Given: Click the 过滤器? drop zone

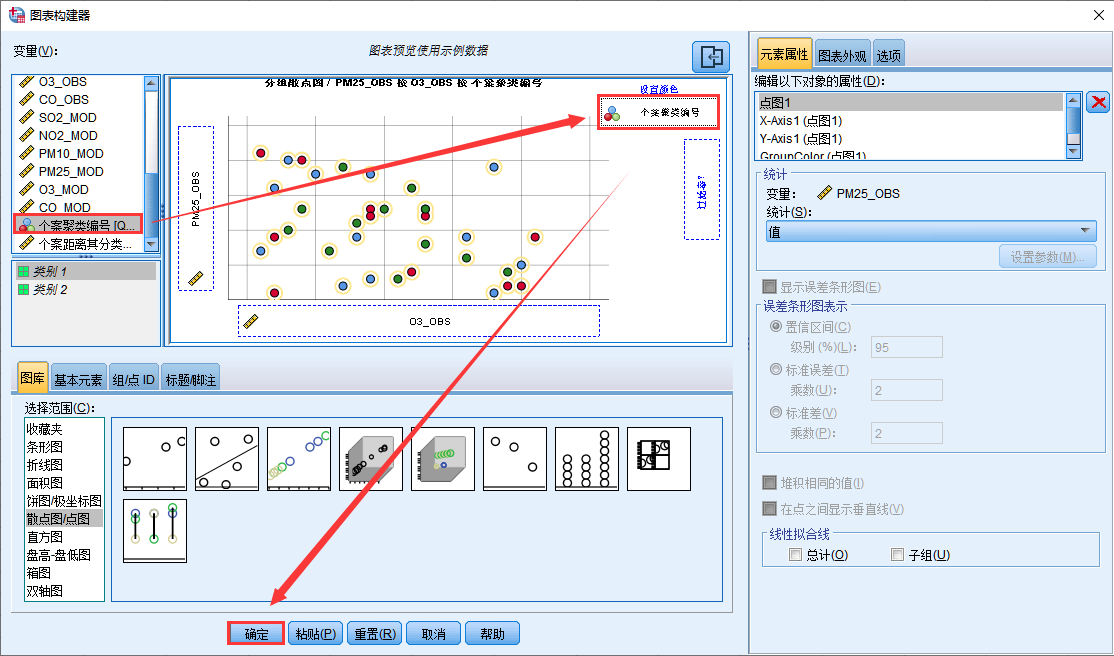Looking at the screenshot, I should point(701,189).
